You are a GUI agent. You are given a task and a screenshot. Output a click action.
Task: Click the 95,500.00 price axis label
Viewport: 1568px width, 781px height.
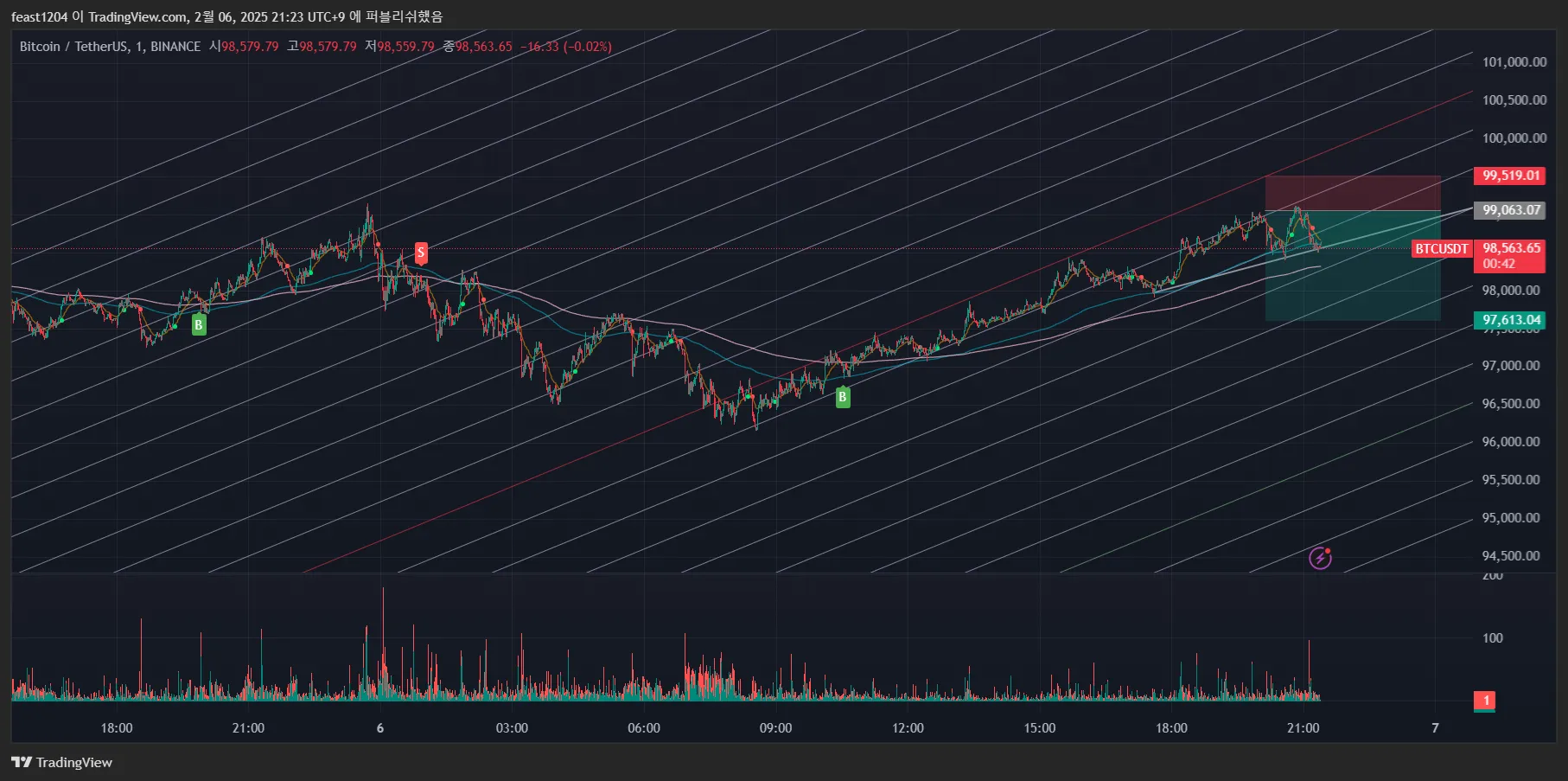(x=1511, y=480)
